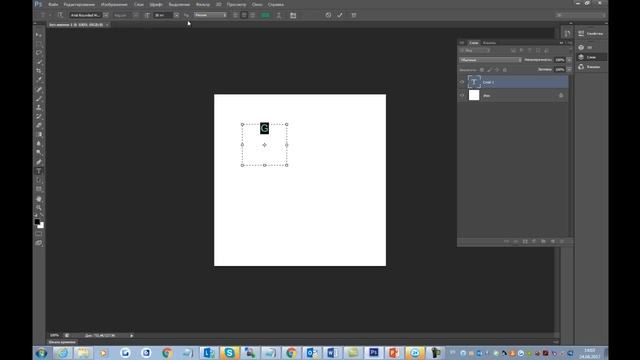Toggle the Lock image pixels option
This screenshot has width=640, height=360.
[489, 70]
